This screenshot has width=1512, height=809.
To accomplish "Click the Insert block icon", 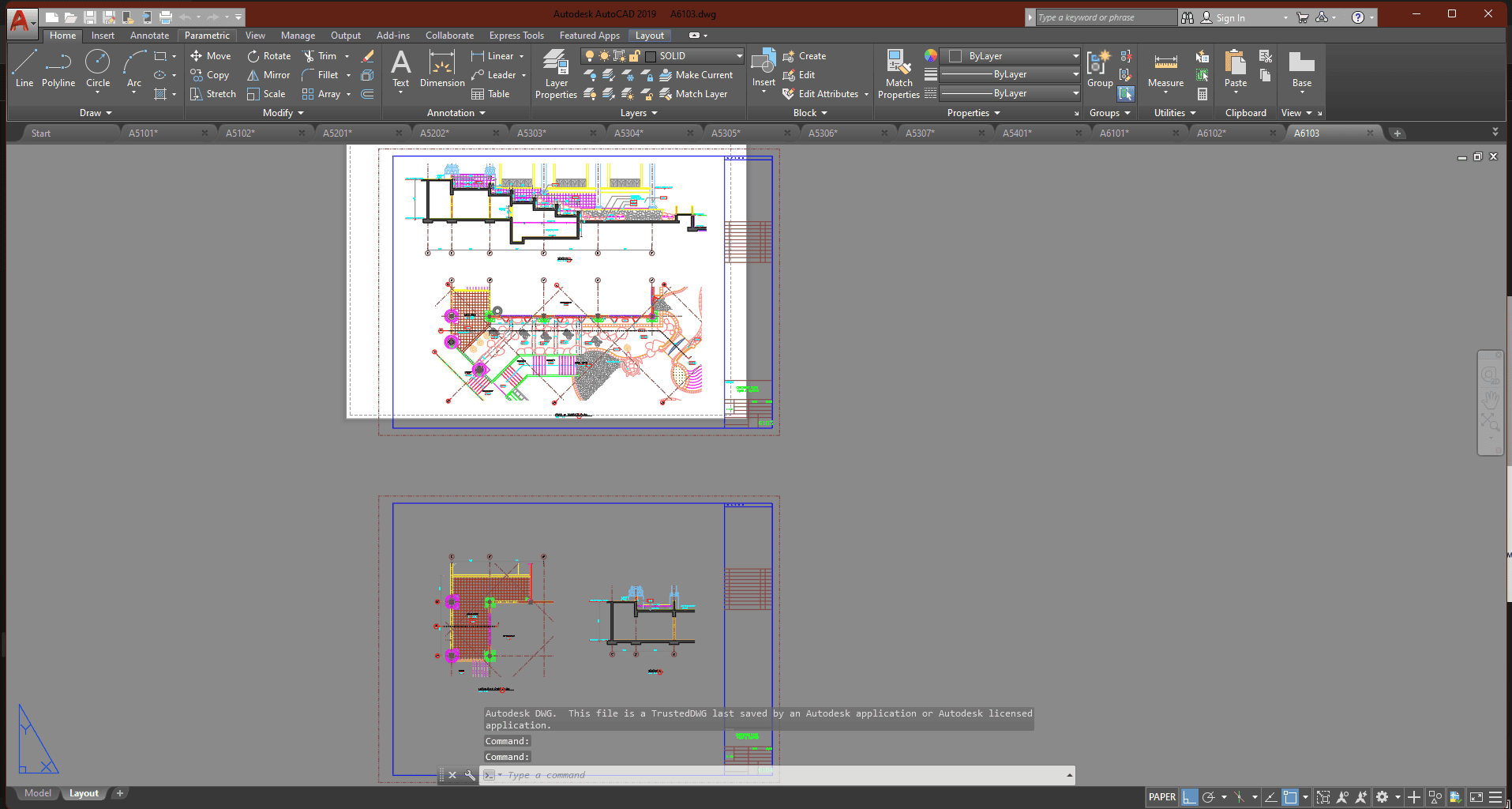I will click(x=764, y=68).
